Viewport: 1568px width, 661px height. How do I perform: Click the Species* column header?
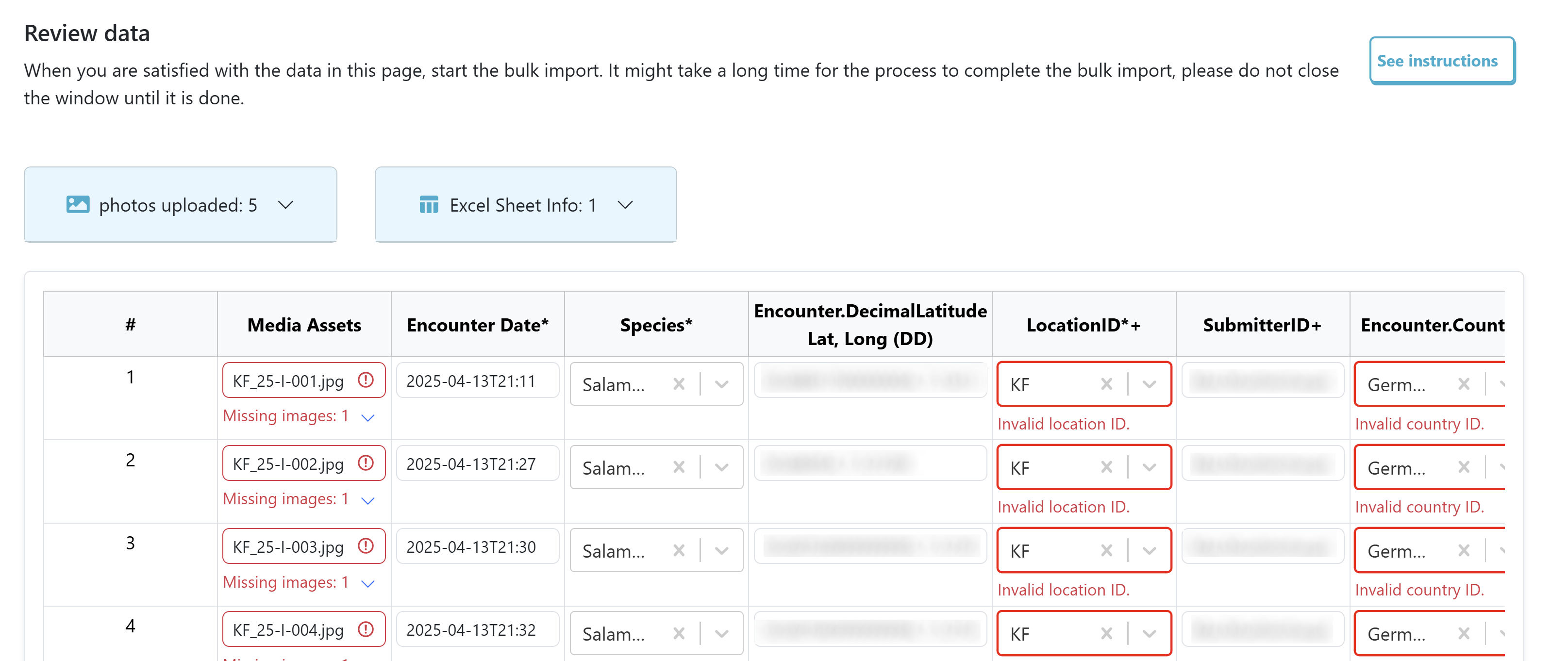pyautogui.click(x=655, y=324)
